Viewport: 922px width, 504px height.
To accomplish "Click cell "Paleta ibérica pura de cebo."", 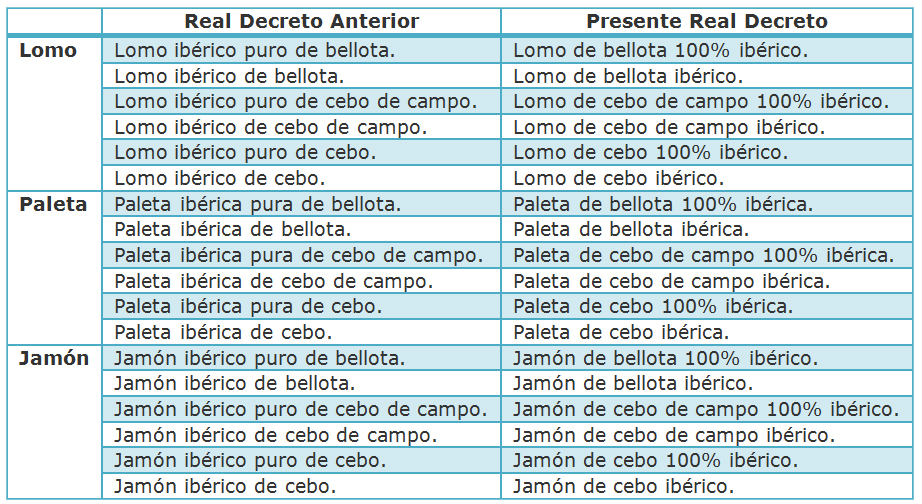I will pyautogui.click(x=249, y=306).
